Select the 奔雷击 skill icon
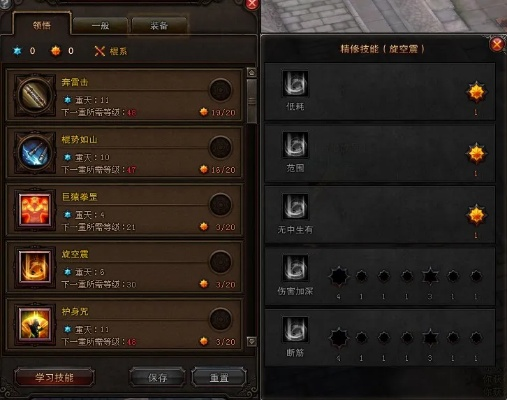Viewport: 507px width, 400px height. coord(35,95)
